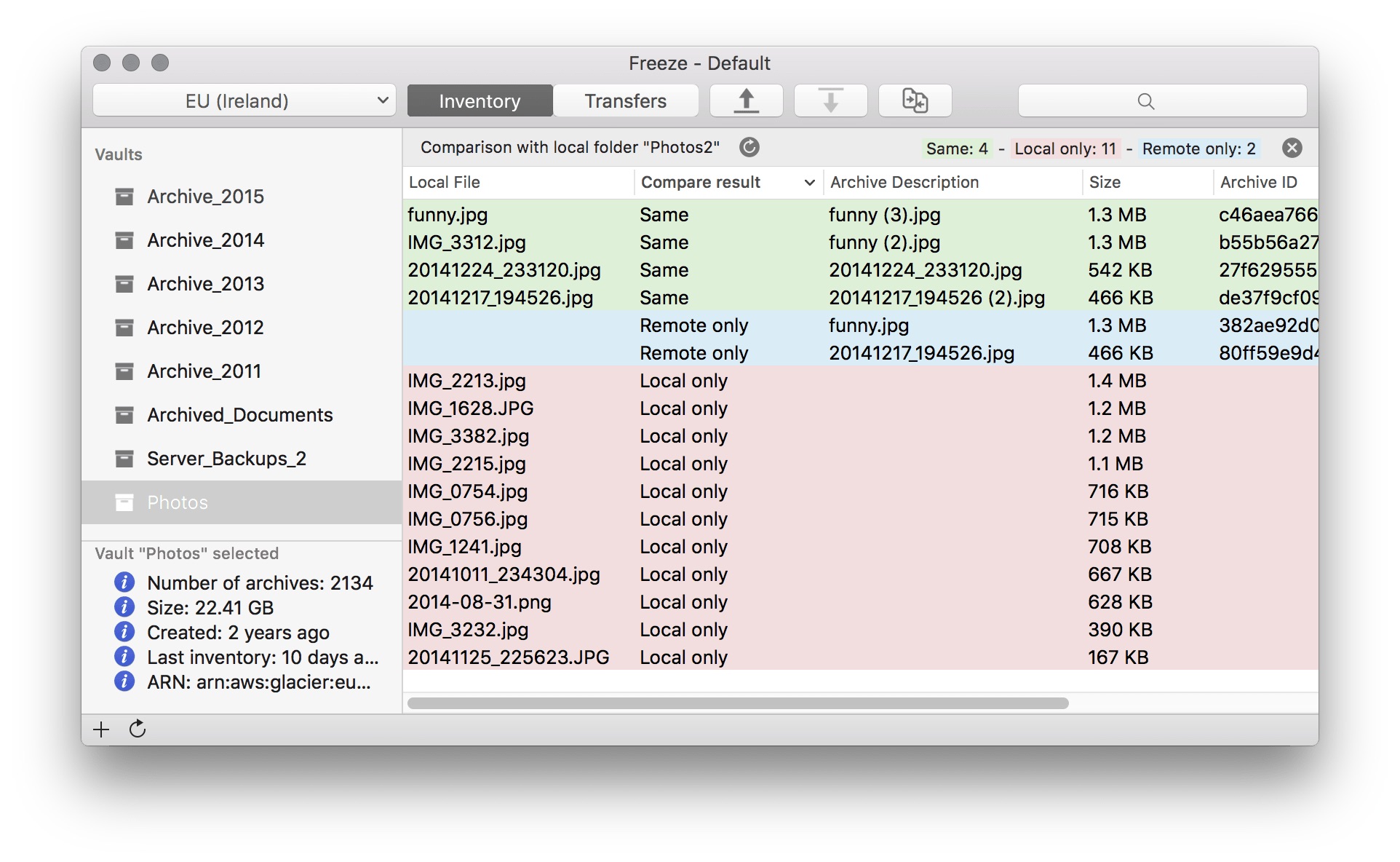Click into the search field
Image resolution: width=1400 pixels, height=862 pixels.
point(1162,100)
